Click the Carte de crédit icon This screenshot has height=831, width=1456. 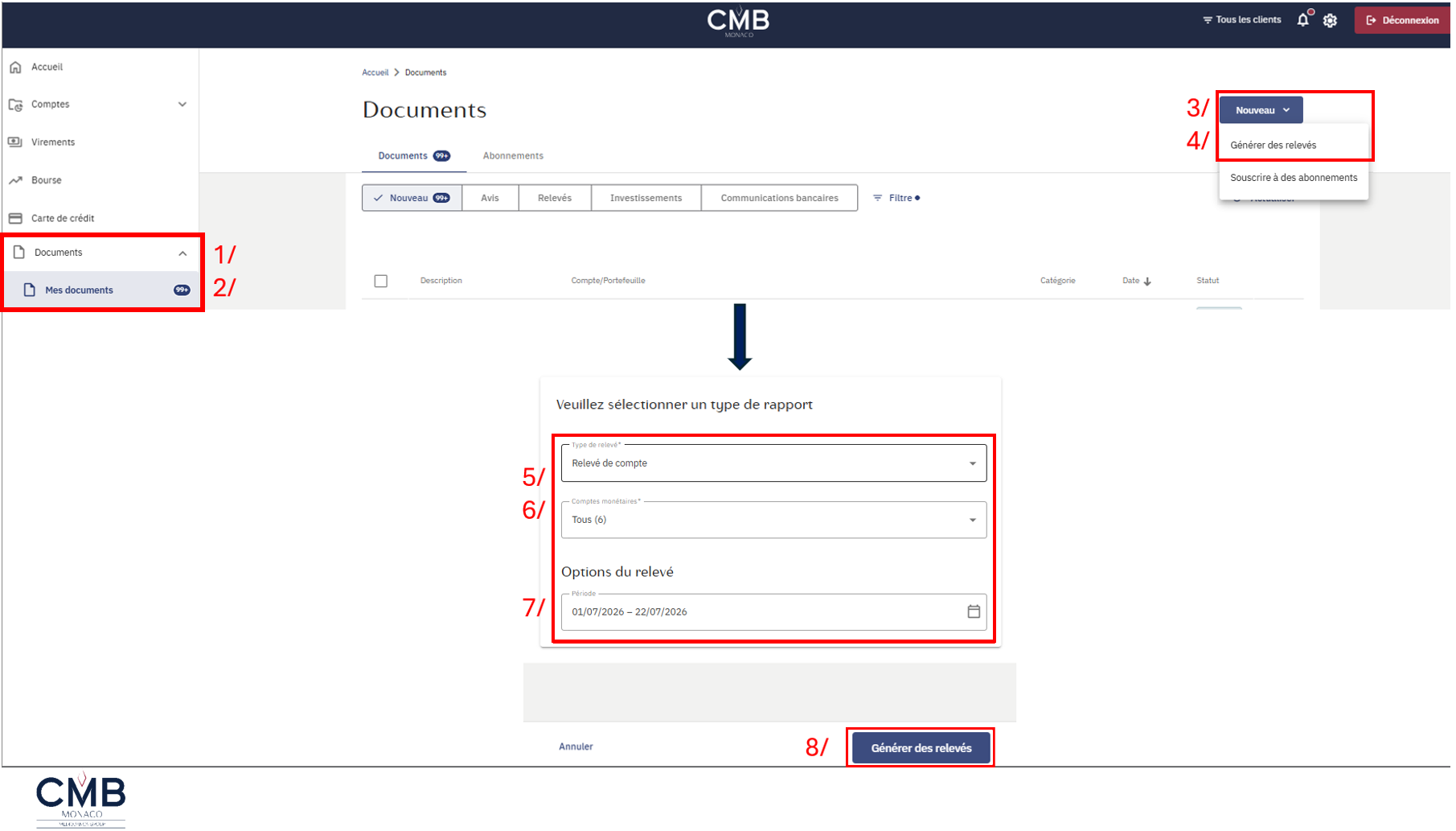15,218
